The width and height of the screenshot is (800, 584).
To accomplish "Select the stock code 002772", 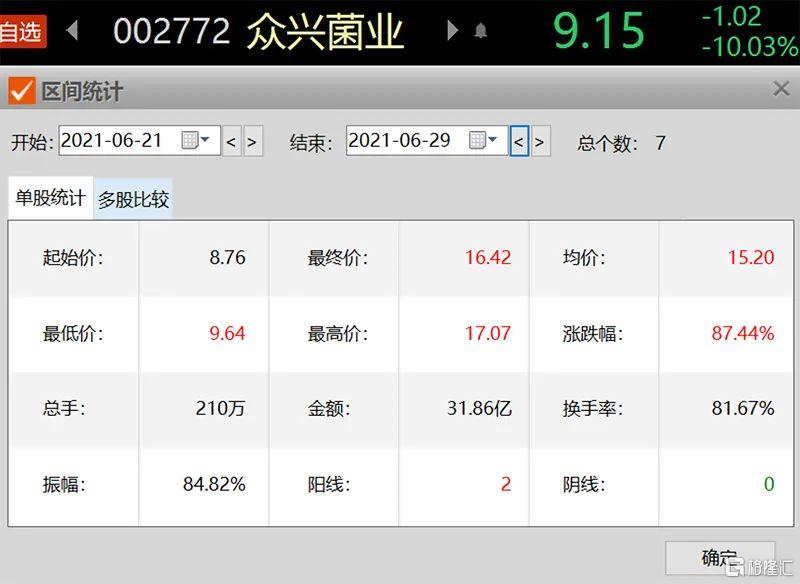I will coord(172,31).
